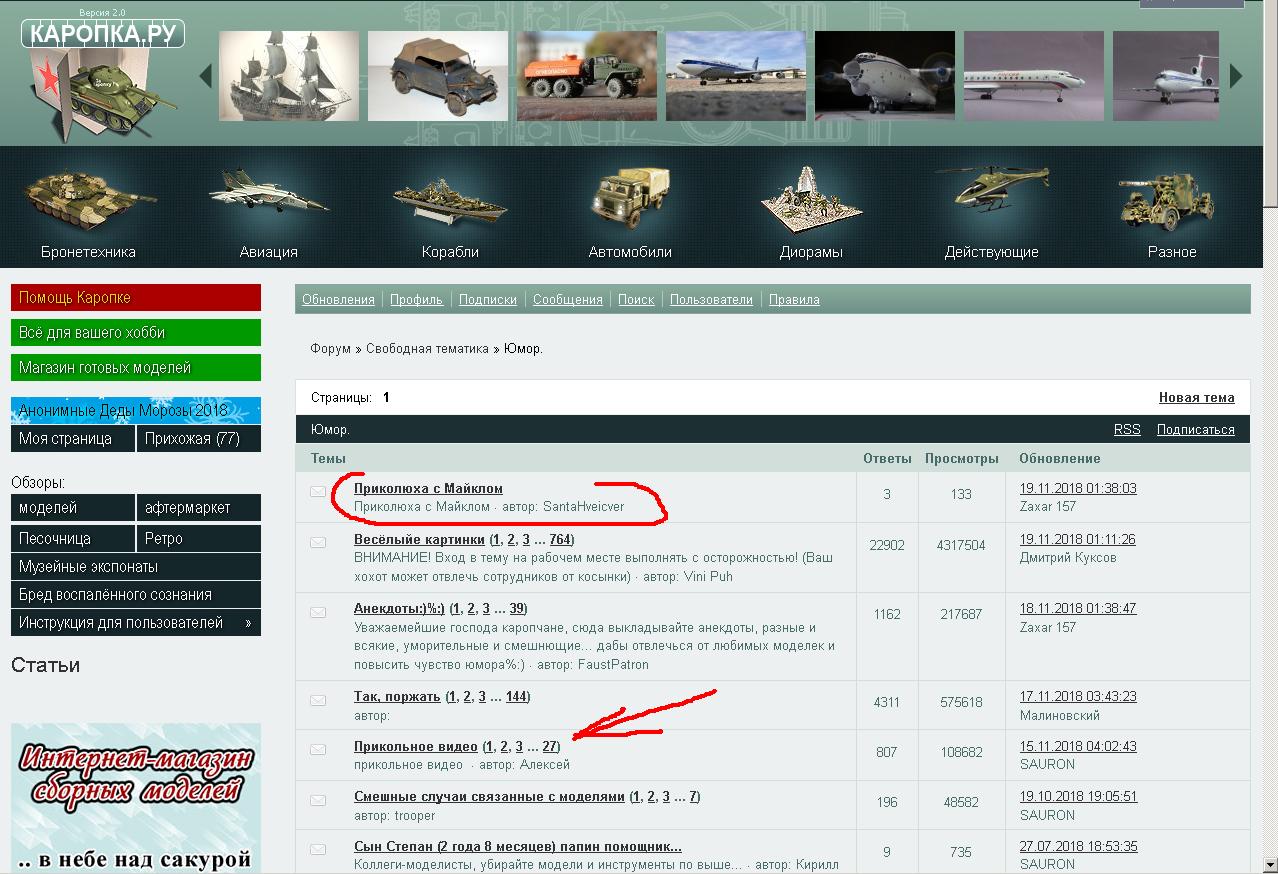This screenshot has width=1278, height=874.
Task: Click the Новая тема link
Action: 1196,397
